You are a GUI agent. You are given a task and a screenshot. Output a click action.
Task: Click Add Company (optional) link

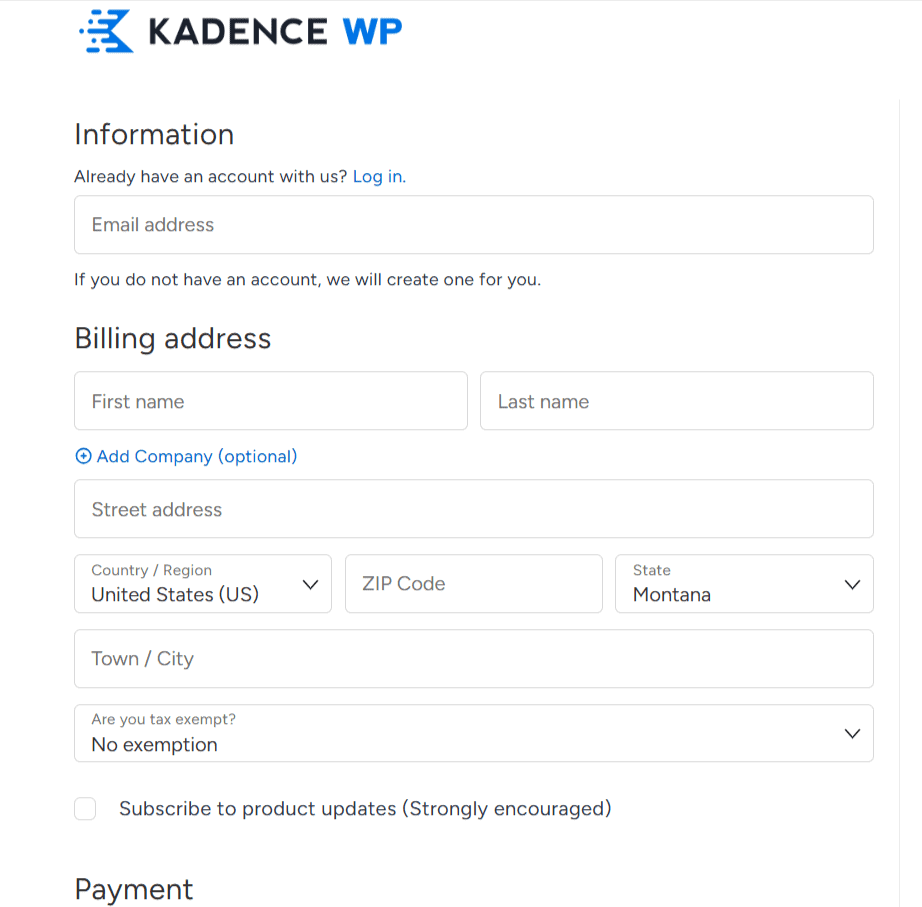pos(197,456)
